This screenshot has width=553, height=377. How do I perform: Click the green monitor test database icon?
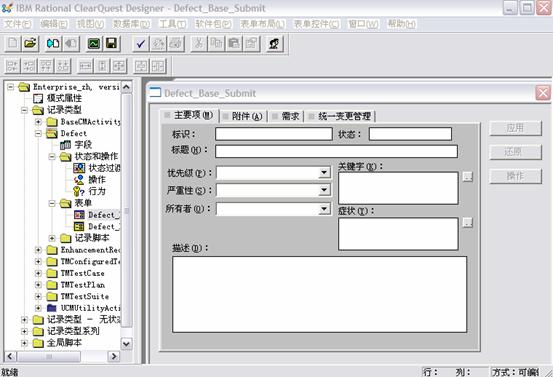[94, 44]
